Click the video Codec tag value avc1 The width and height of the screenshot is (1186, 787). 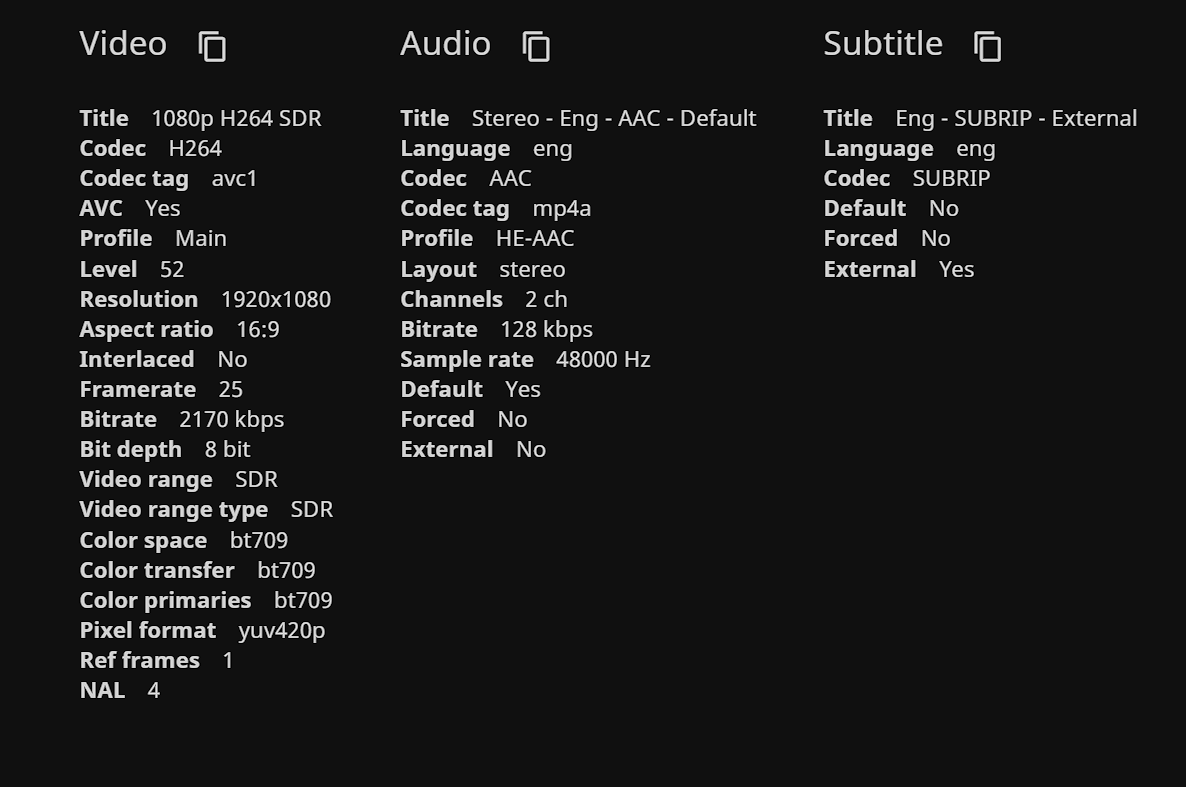click(234, 178)
